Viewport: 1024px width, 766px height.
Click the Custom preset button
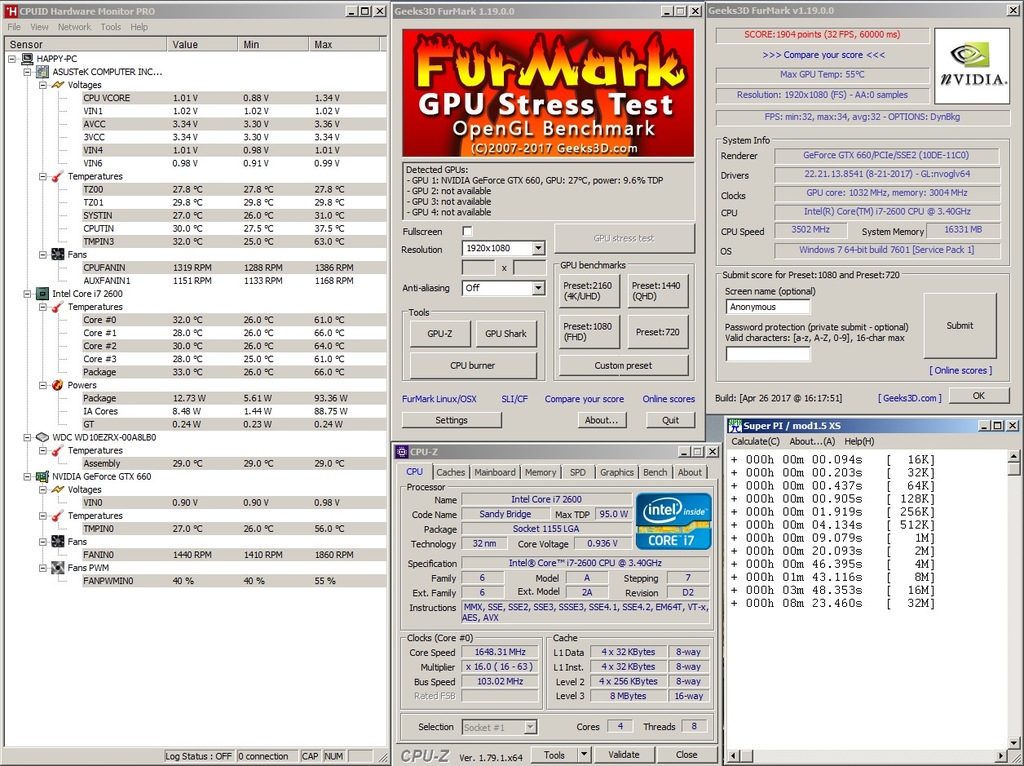tap(623, 366)
